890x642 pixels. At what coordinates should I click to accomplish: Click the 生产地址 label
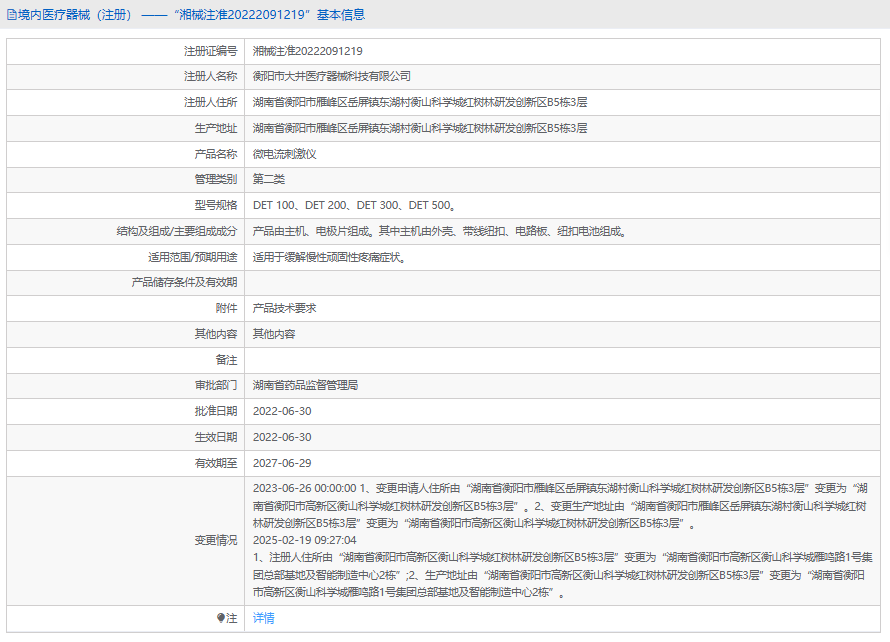click(216, 128)
